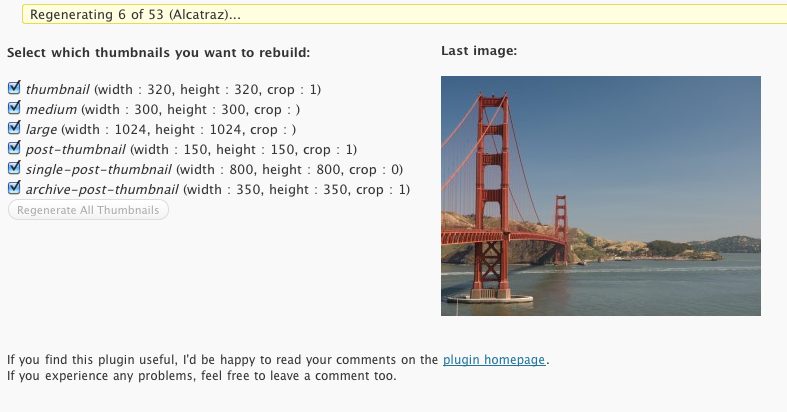Click the 'If you experience any problems' text
Viewport: 787px width, 412px height.
[x=201, y=376]
